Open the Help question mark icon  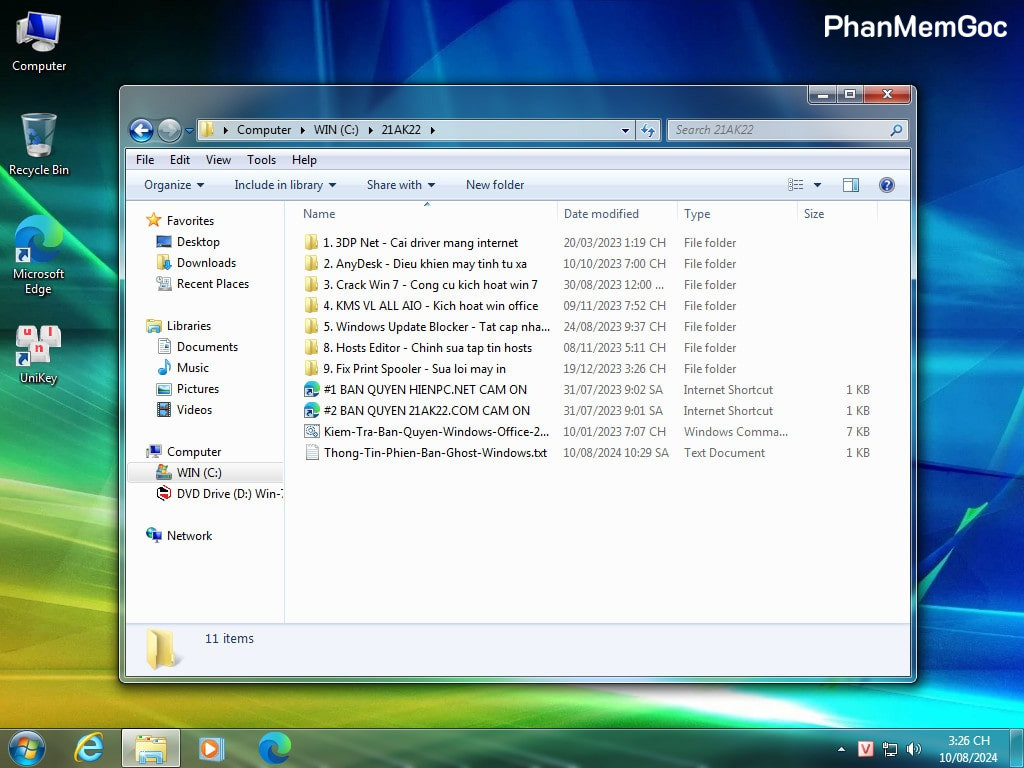(x=886, y=185)
